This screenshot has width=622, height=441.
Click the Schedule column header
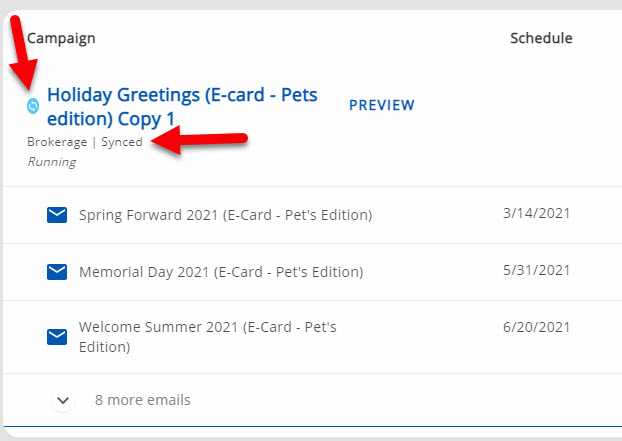point(541,38)
